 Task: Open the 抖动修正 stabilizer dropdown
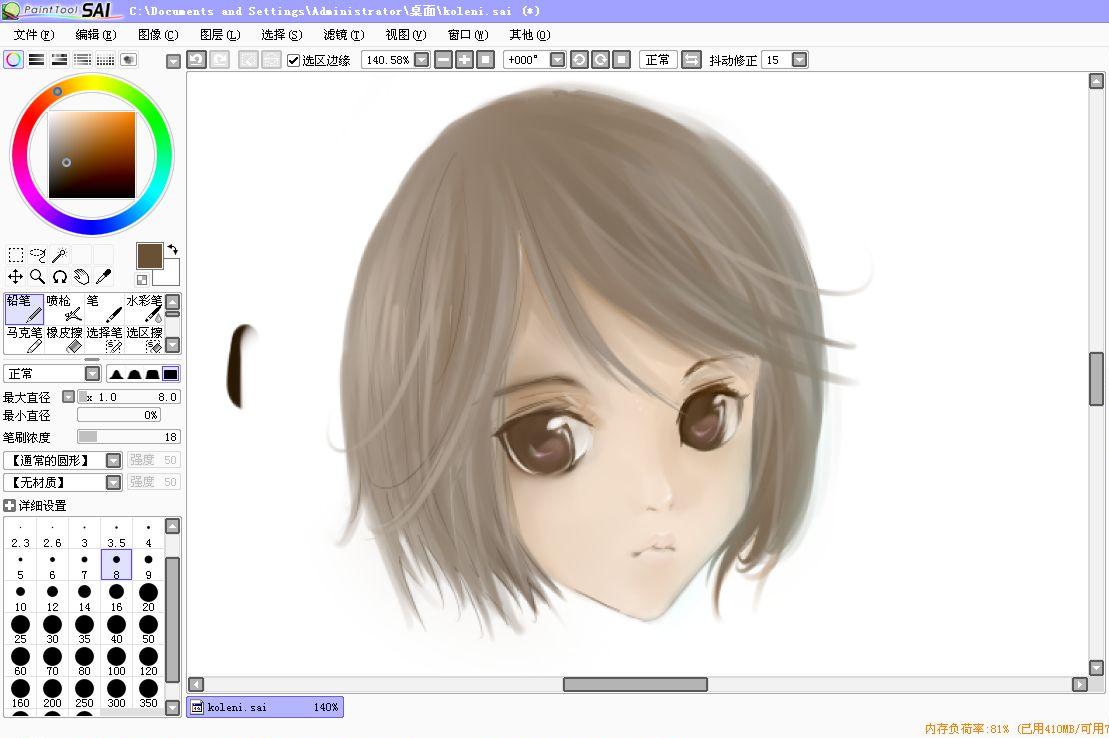point(799,60)
